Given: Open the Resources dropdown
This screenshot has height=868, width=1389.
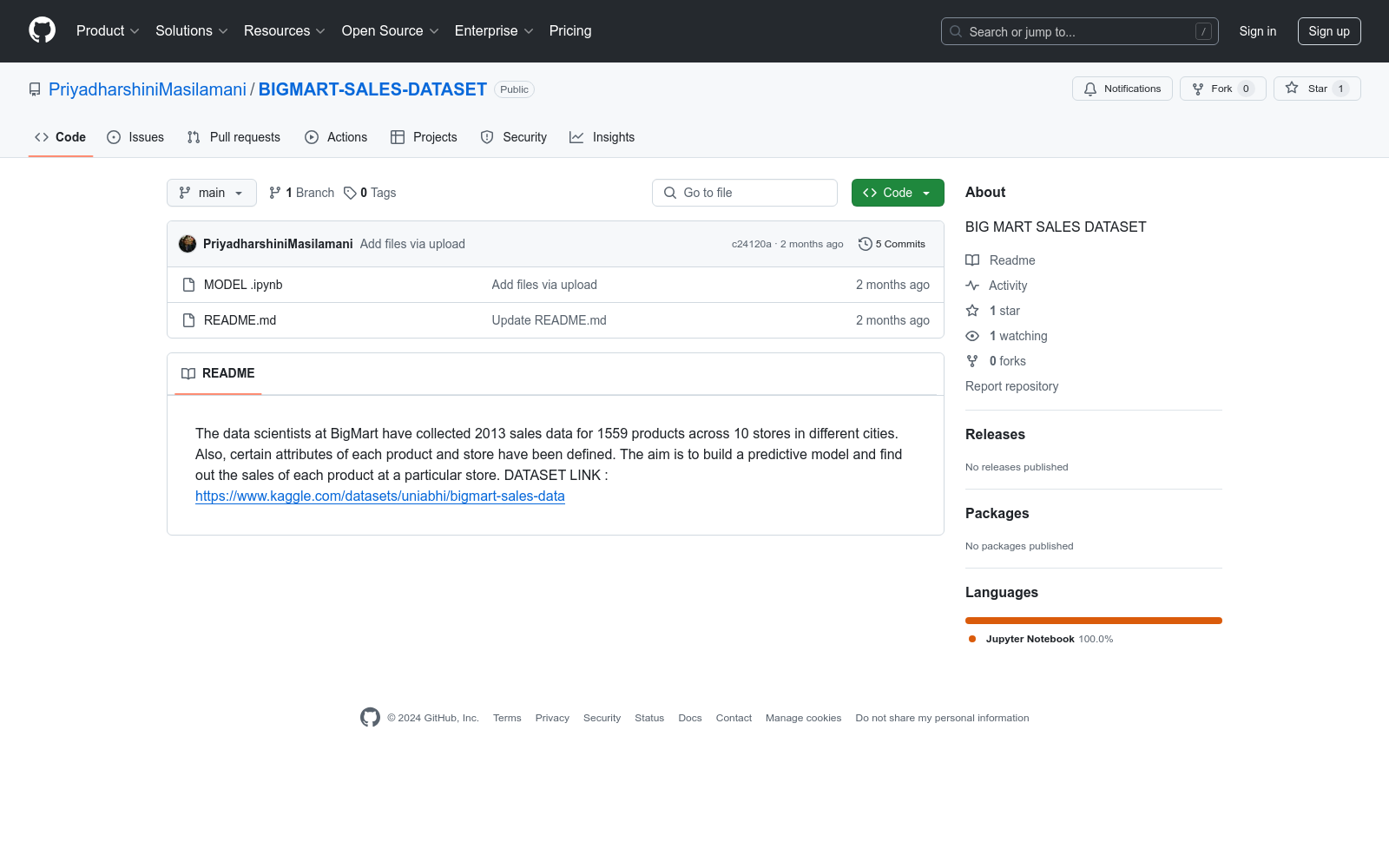Looking at the screenshot, I should 285,31.
